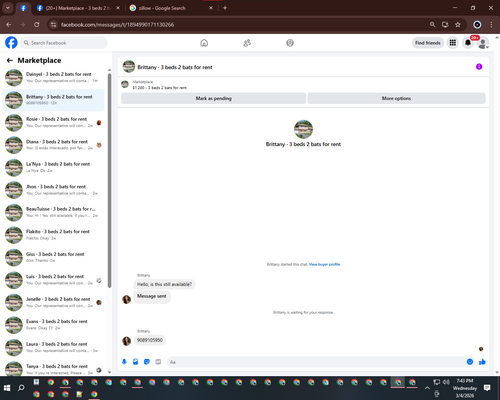This screenshot has height=400, width=500.
Task: Click the Find friends button
Action: pyautogui.click(x=428, y=43)
